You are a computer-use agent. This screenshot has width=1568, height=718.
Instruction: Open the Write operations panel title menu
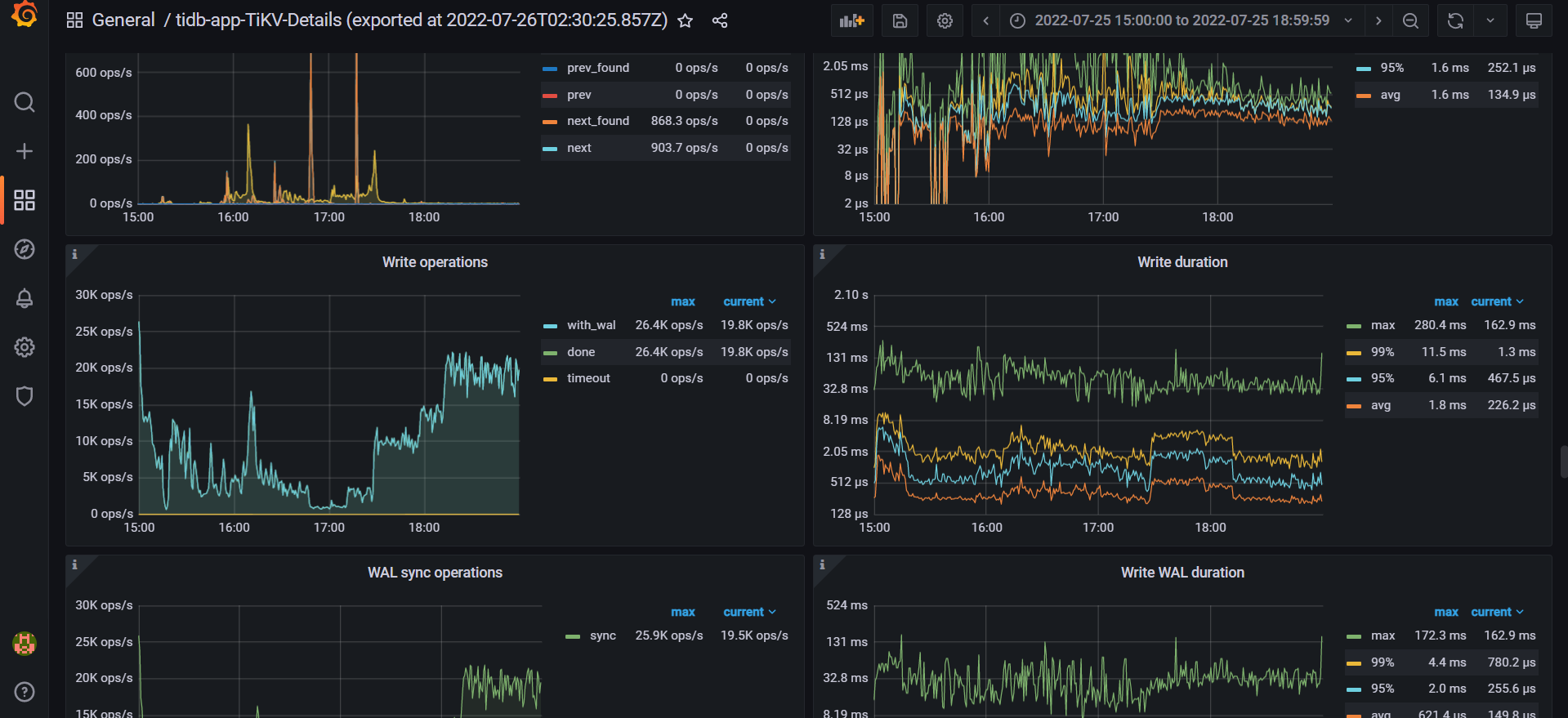435,262
